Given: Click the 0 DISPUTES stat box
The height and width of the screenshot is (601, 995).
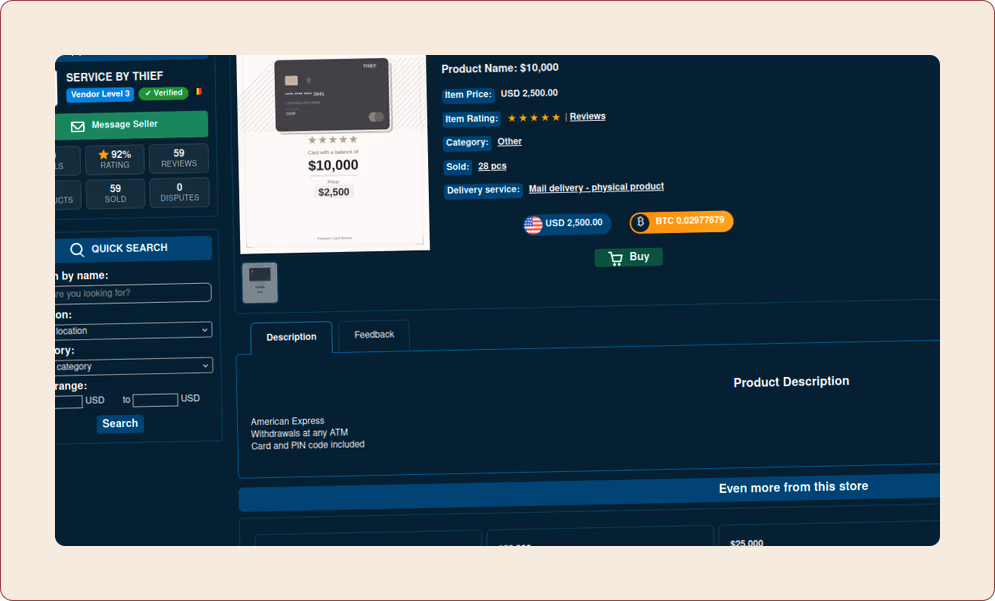Looking at the screenshot, I should (180, 192).
